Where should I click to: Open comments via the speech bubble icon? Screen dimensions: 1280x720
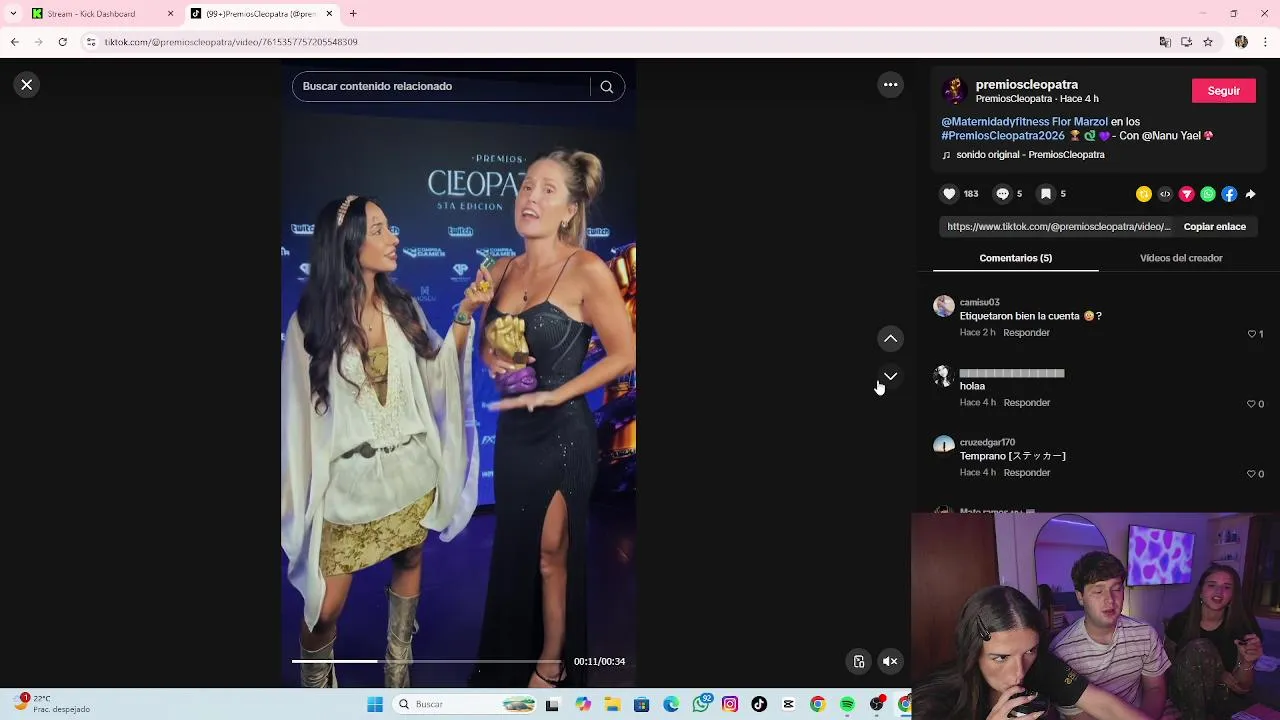[1002, 194]
